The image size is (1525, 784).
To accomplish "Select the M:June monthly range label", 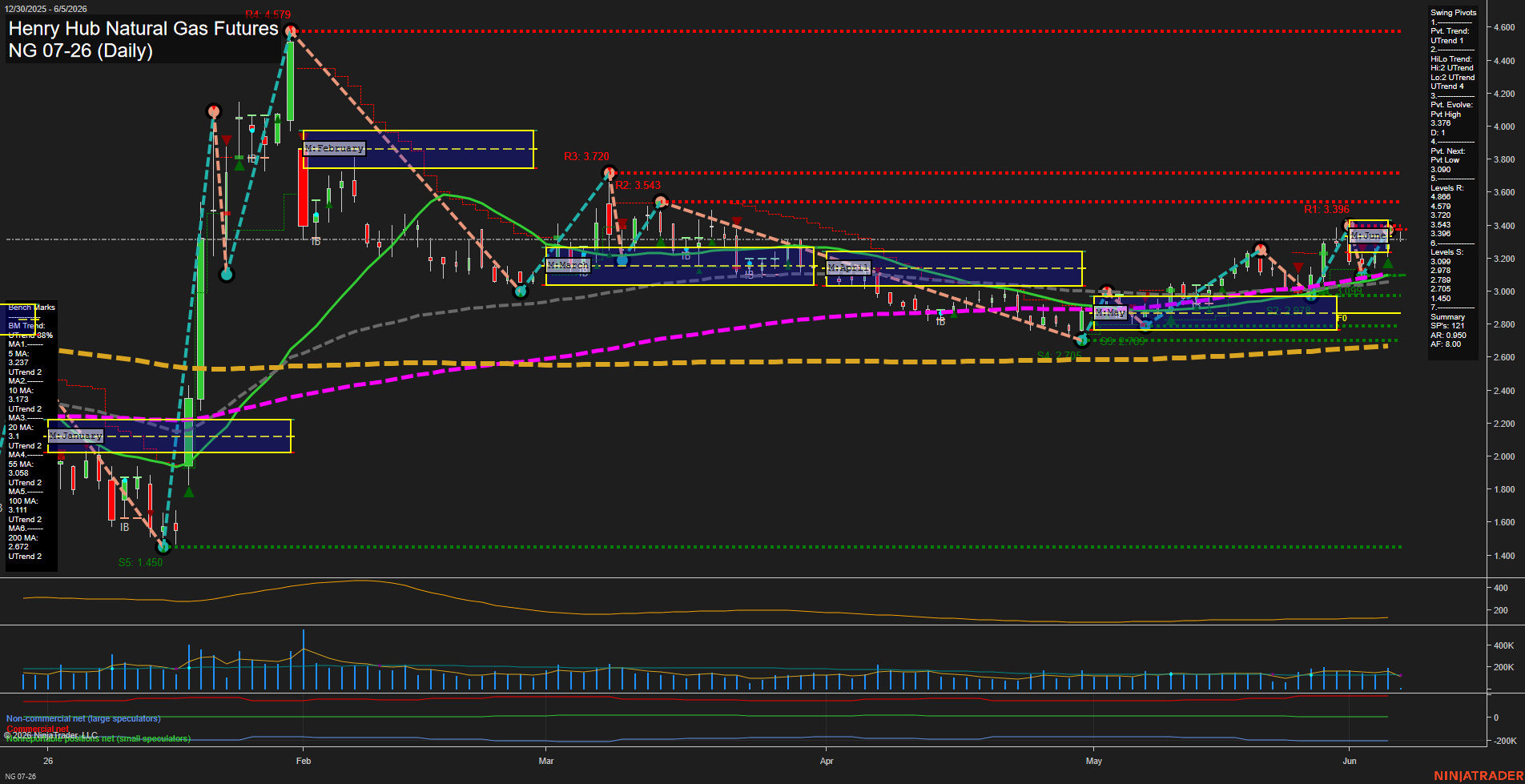I will click(1368, 235).
